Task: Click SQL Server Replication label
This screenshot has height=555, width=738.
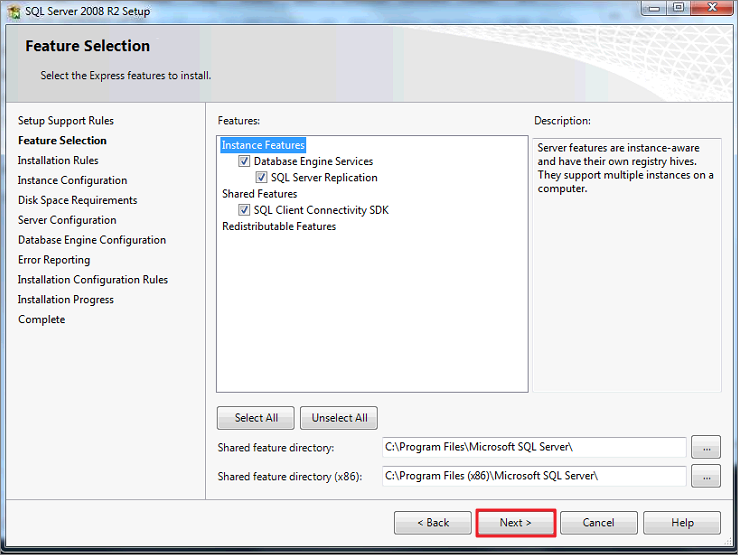Action: (324, 177)
